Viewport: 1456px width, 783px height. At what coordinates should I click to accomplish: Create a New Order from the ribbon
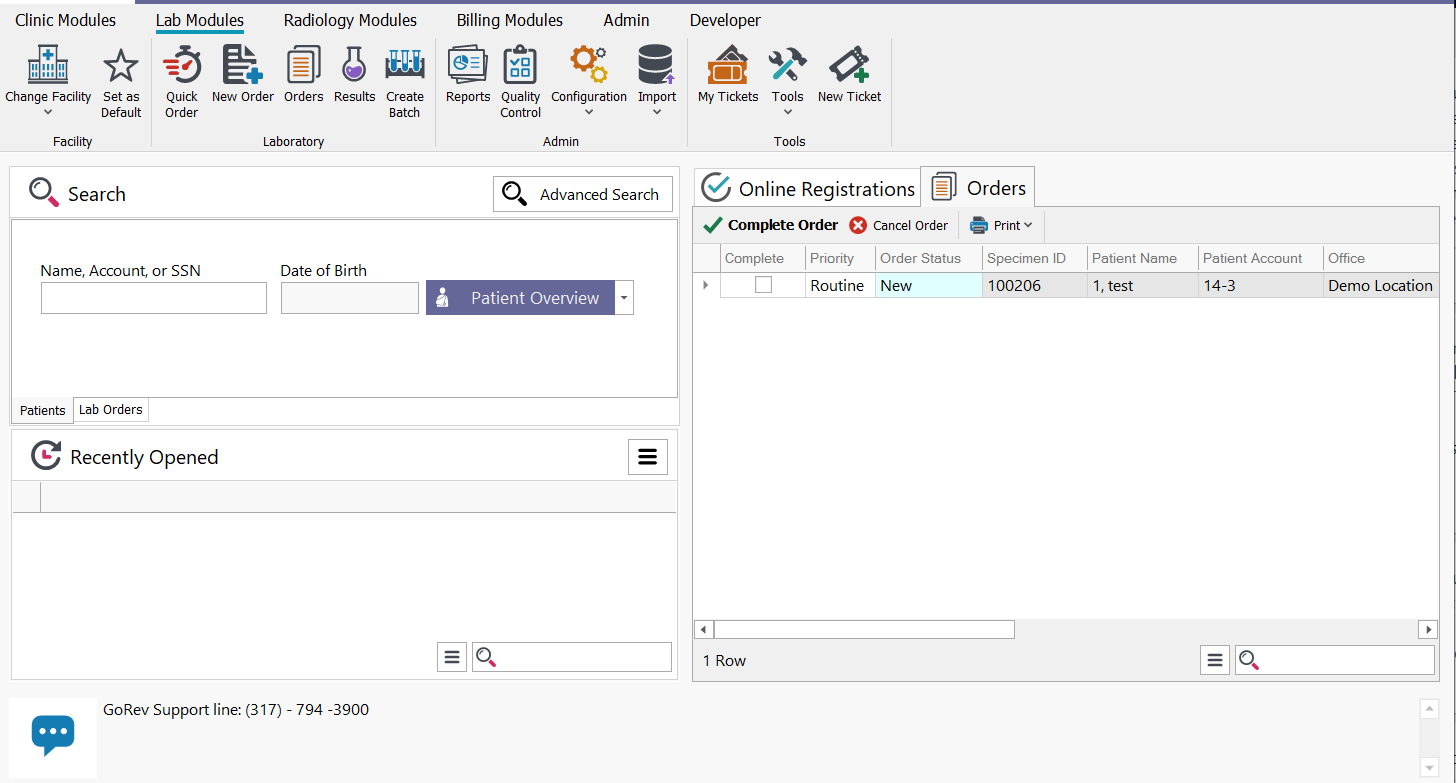click(243, 75)
